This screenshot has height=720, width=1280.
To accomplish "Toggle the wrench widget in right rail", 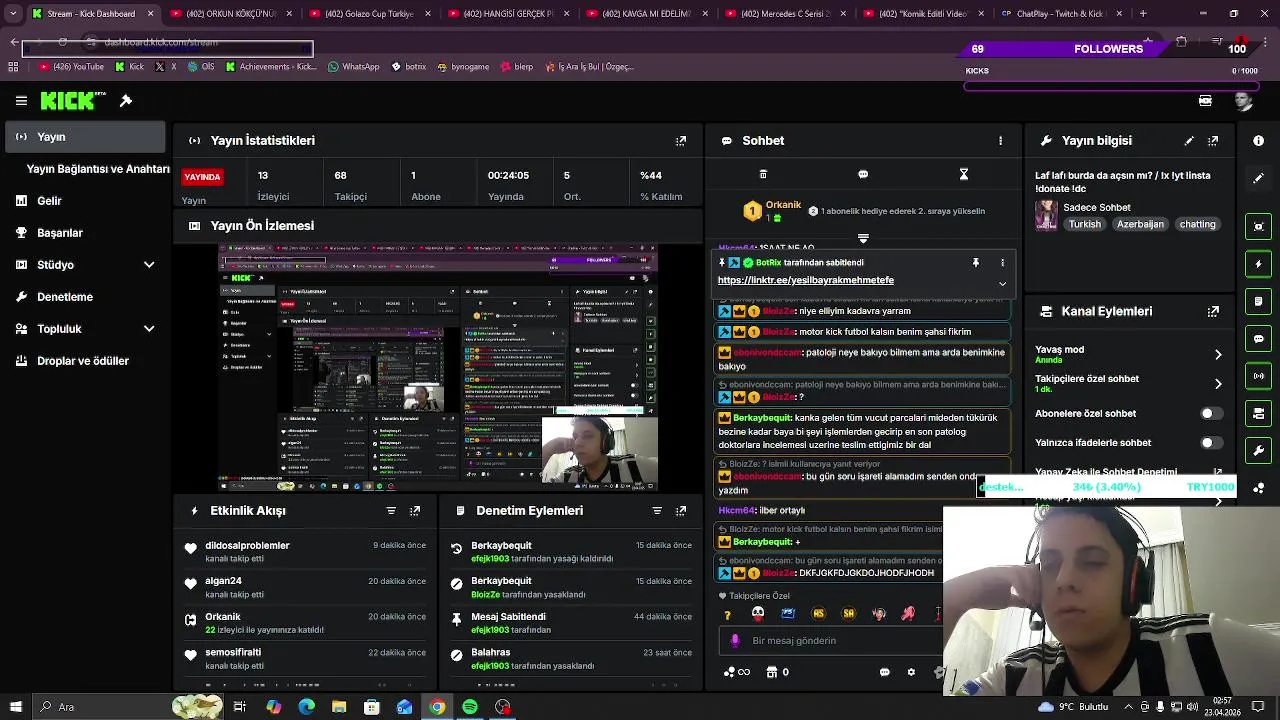I will click(x=1259, y=451).
